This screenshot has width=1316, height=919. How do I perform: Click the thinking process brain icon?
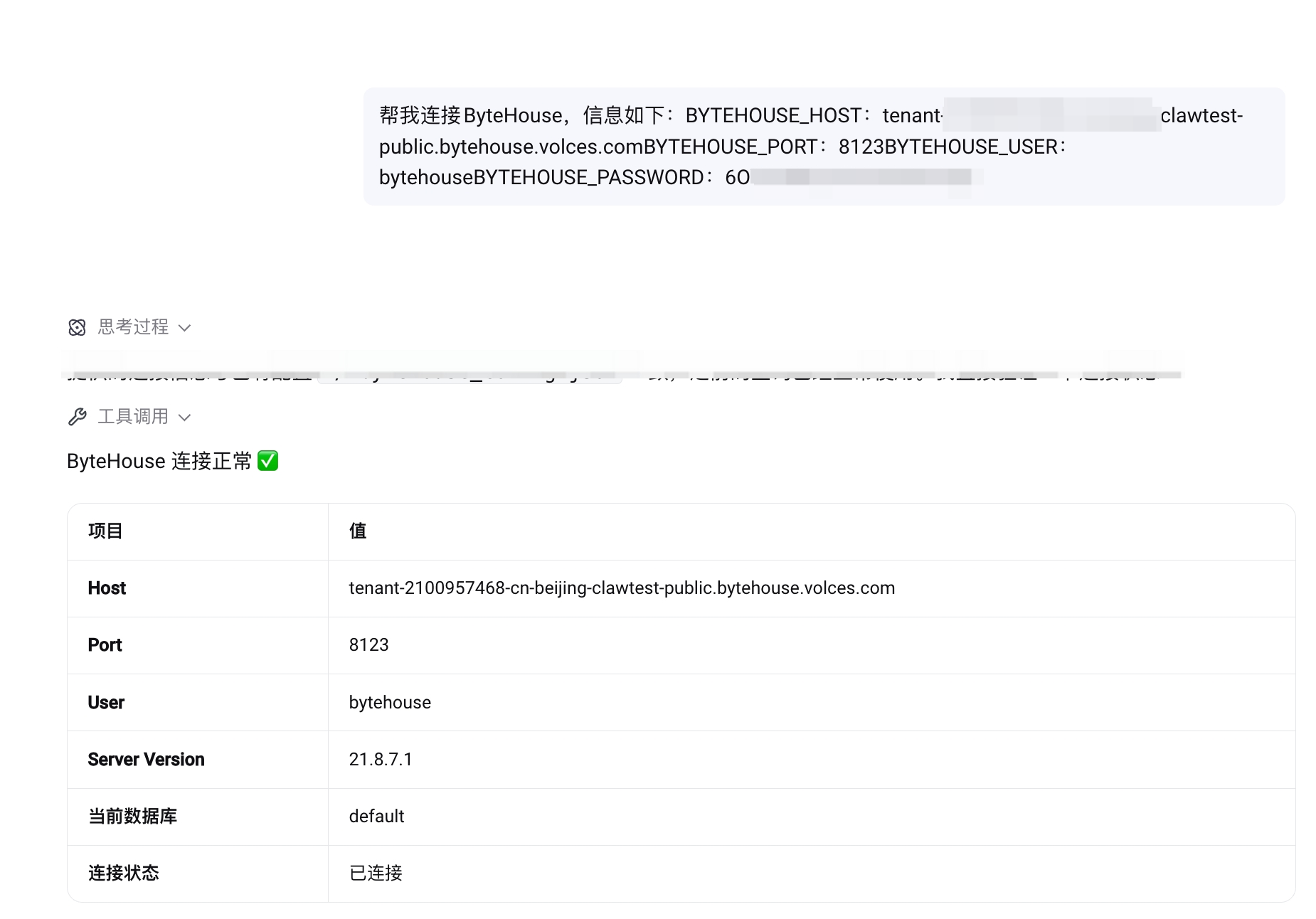click(77, 327)
